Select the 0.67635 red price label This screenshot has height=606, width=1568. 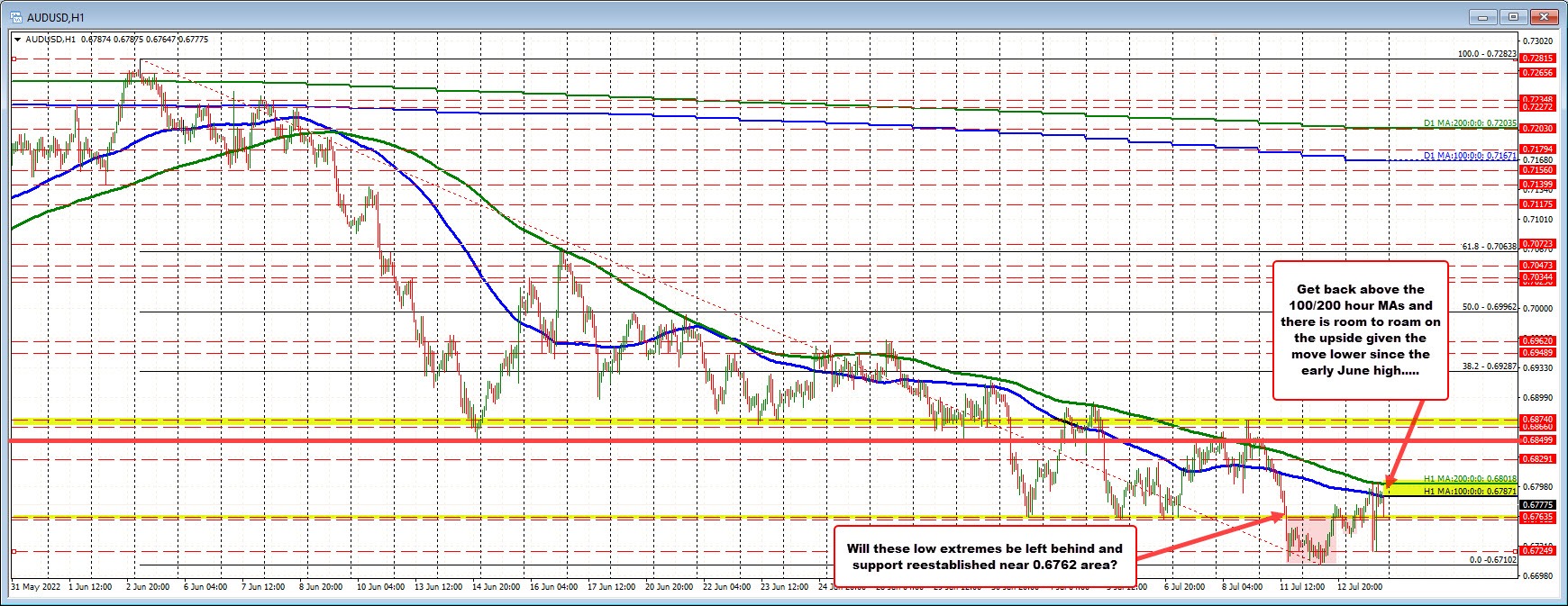point(1537,517)
